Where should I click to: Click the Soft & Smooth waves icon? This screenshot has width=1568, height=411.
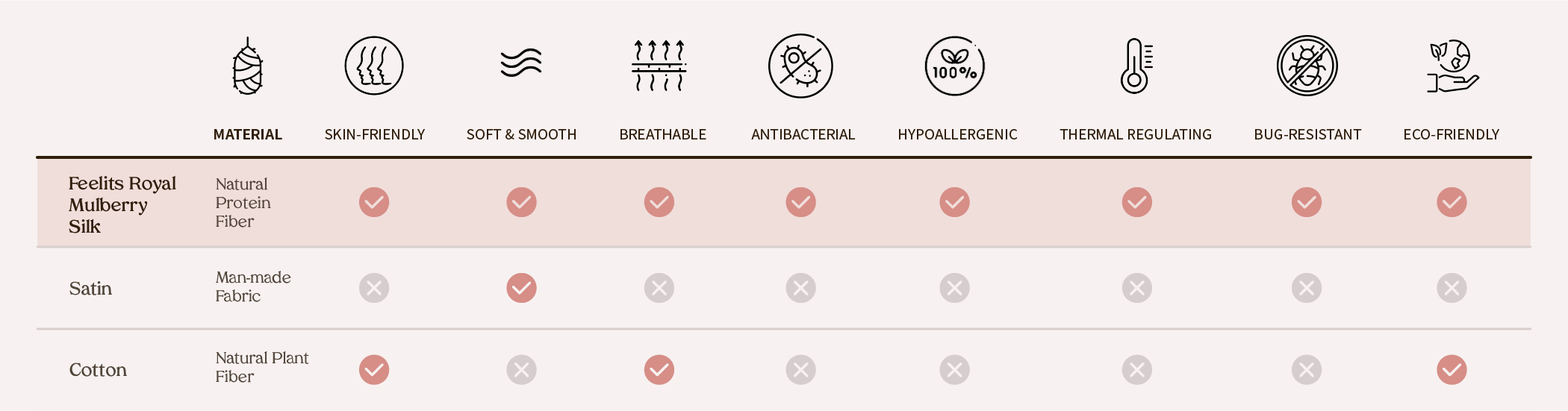(521, 63)
